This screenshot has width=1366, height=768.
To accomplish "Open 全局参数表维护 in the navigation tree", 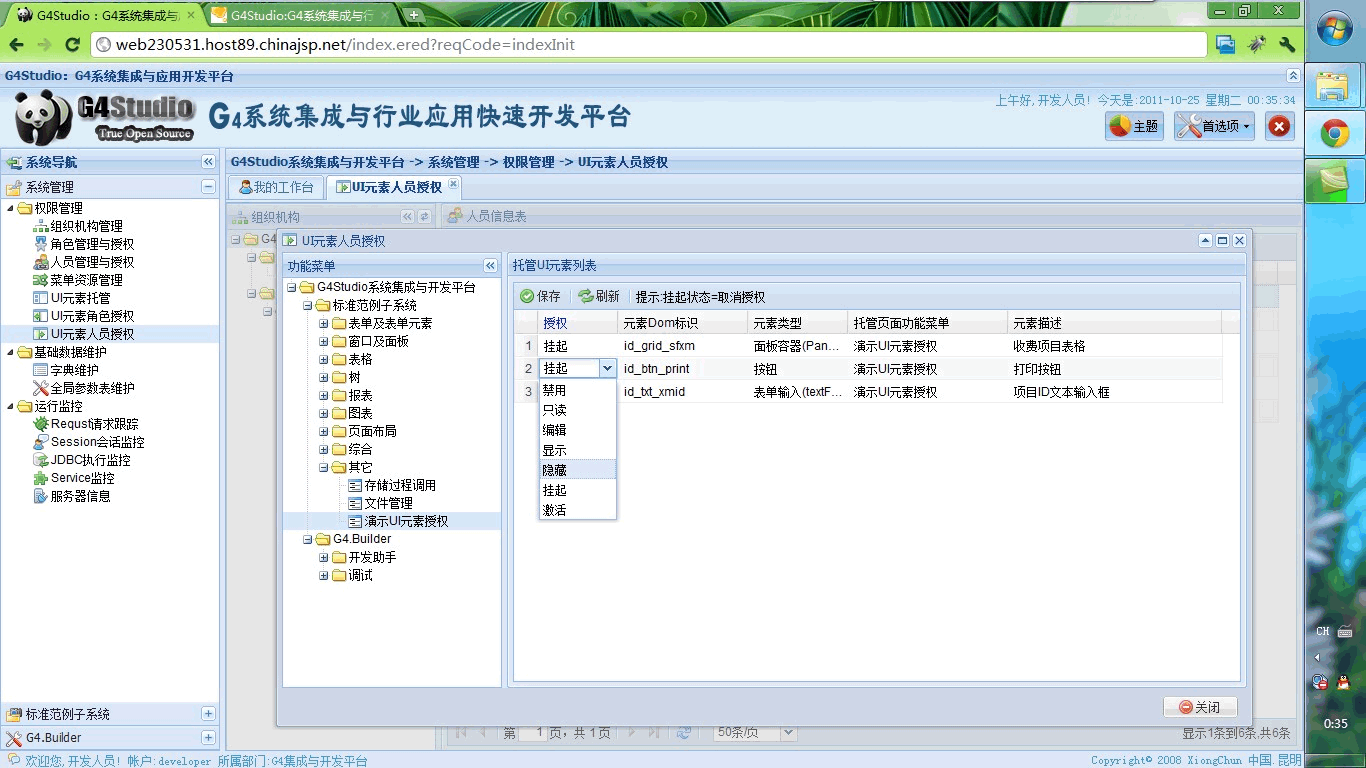I will coord(92,388).
